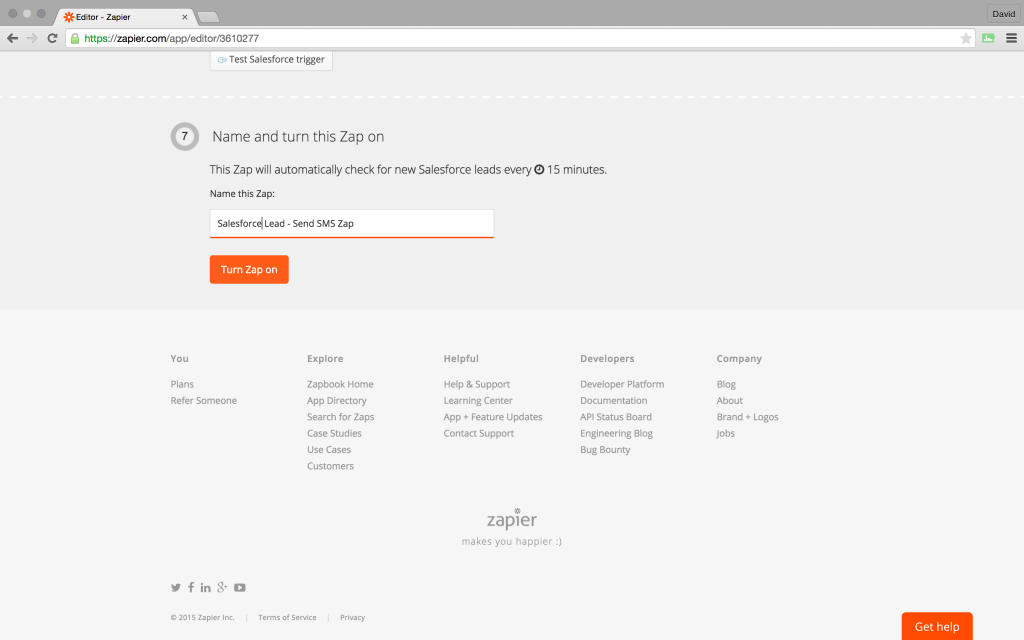Click the "Company" footer heading
This screenshot has width=1024, height=640.
point(739,359)
